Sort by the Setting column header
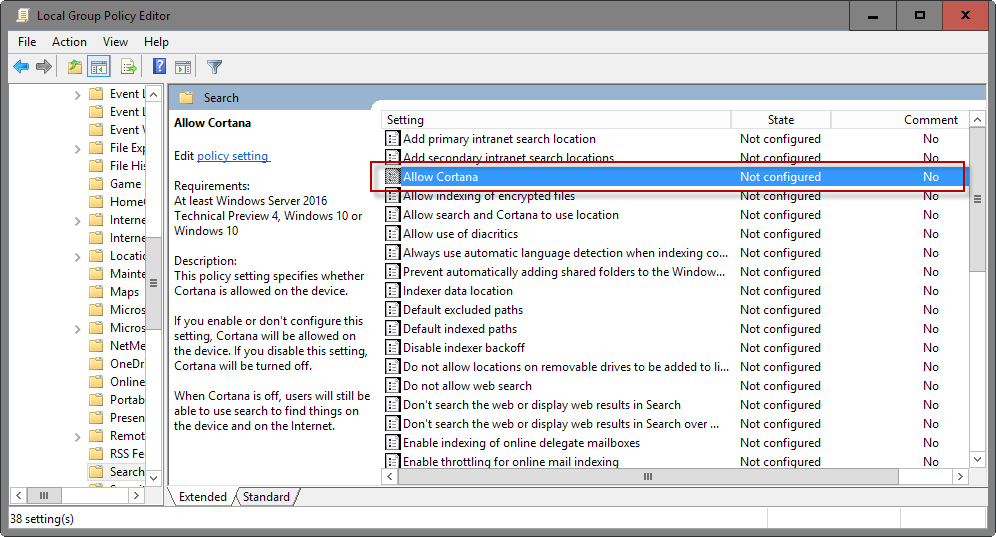This screenshot has height=537, width=996. tap(556, 119)
